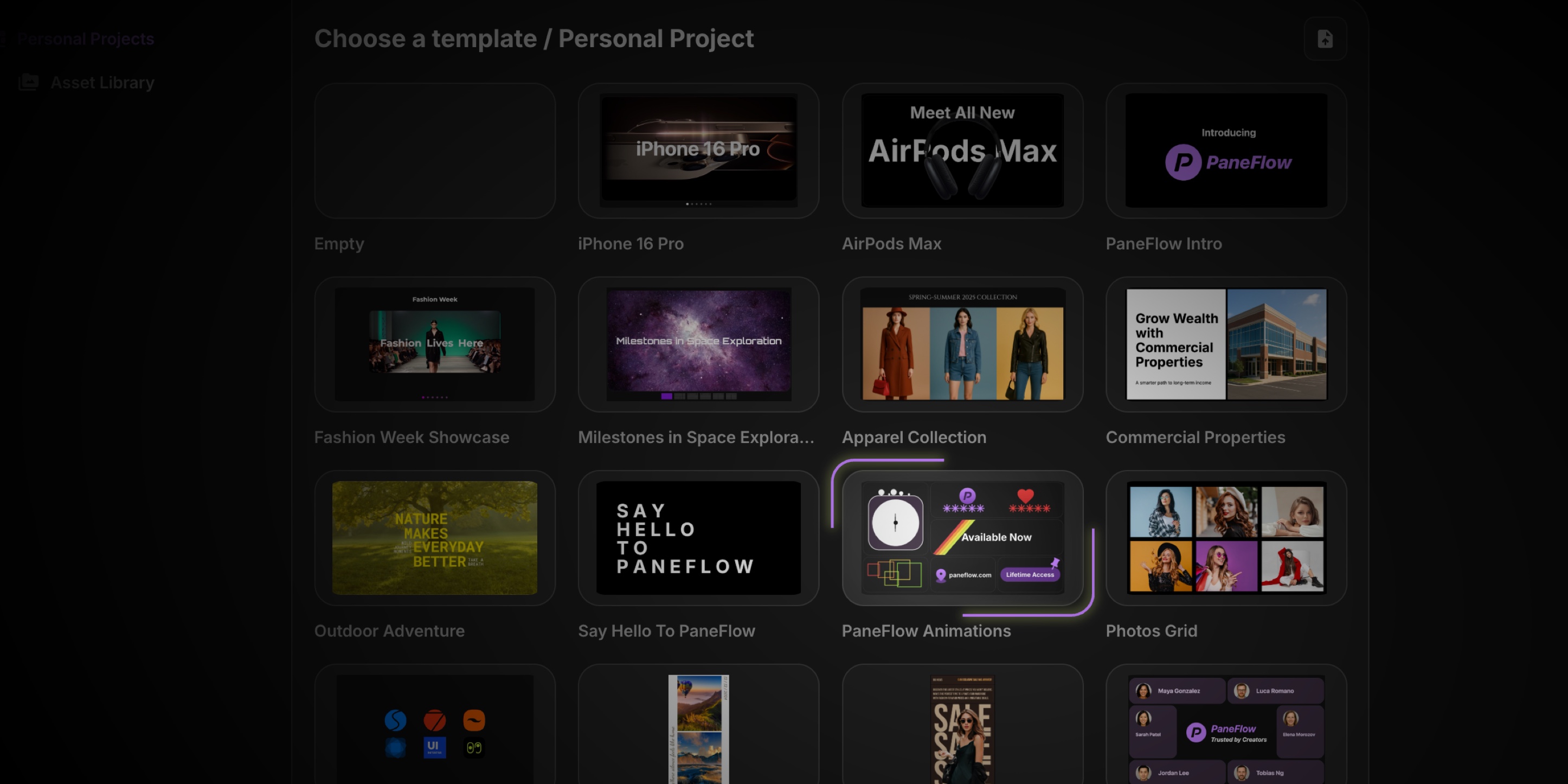Open Personal Projects in the sidebar

coord(85,39)
